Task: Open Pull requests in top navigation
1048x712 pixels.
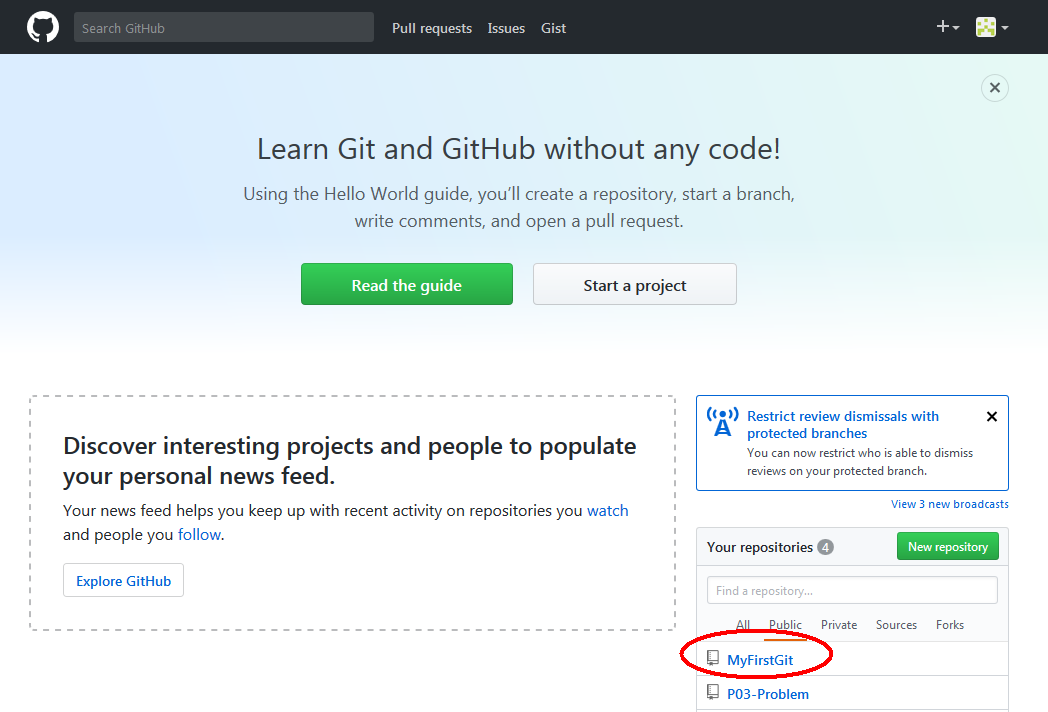Action: coord(431,28)
